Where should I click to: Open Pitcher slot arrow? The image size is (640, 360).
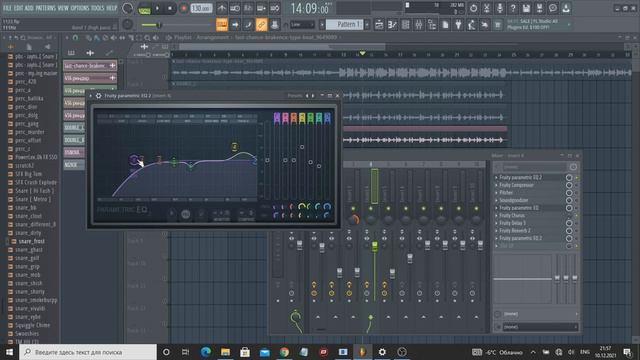[x=496, y=193]
